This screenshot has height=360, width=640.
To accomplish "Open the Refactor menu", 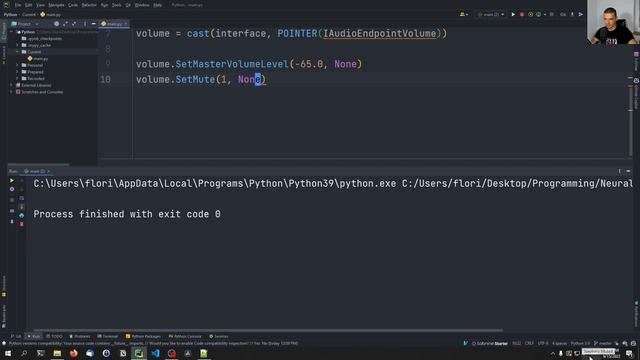I will tap(89, 5).
